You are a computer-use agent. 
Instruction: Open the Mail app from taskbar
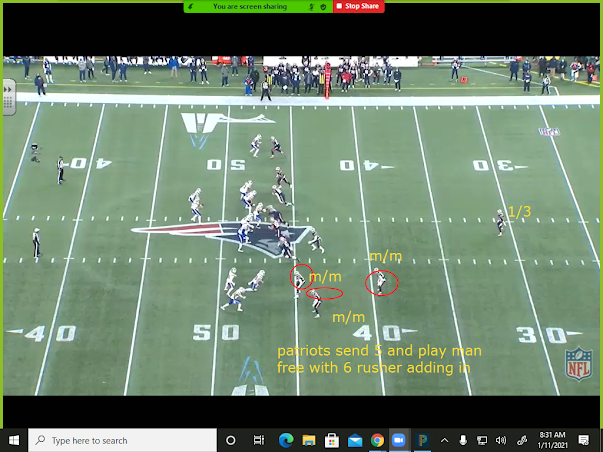coord(355,440)
